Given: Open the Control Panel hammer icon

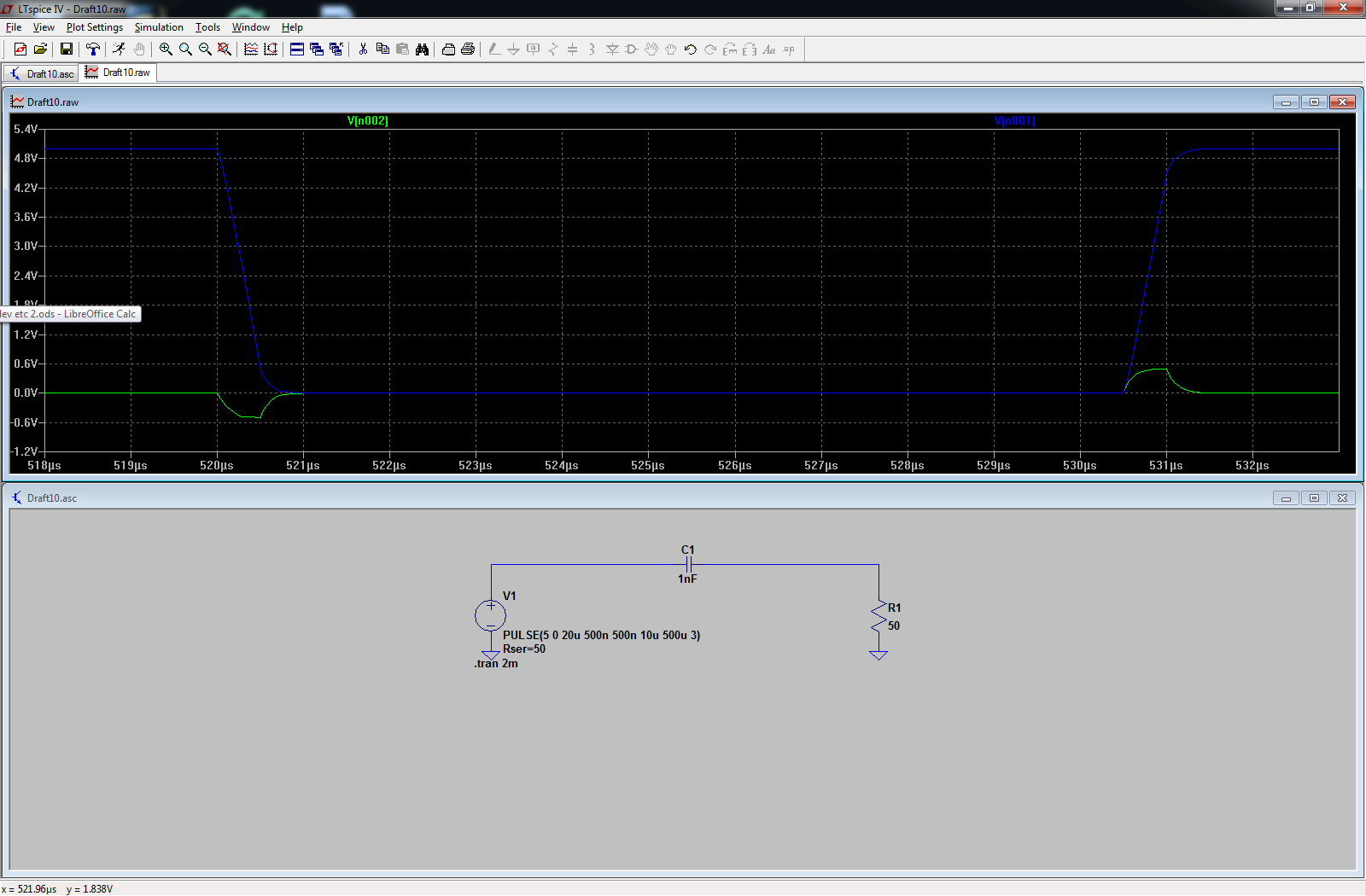Looking at the screenshot, I should (93, 49).
